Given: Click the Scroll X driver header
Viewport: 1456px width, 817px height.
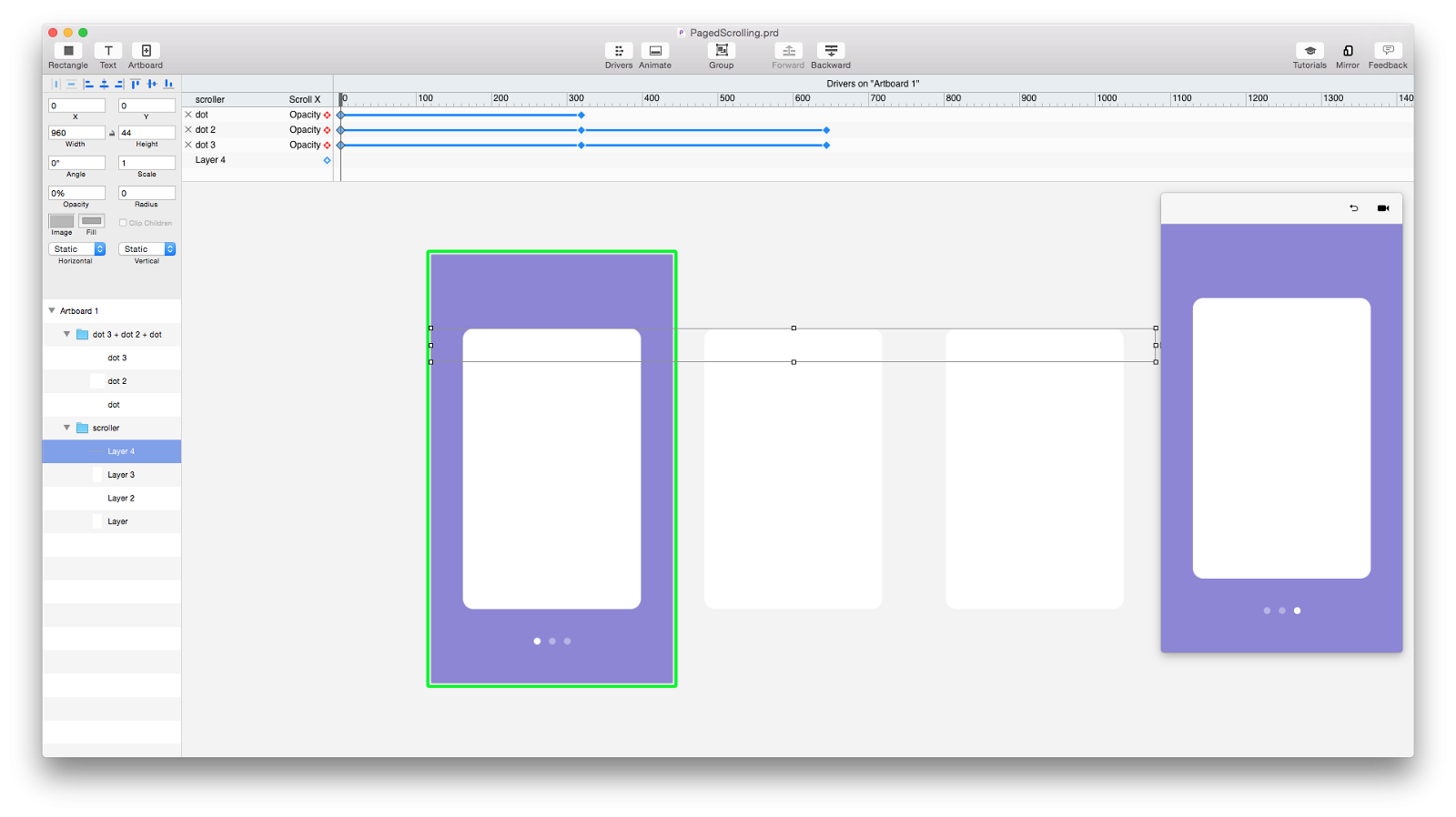Looking at the screenshot, I should (x=305, y=99).
